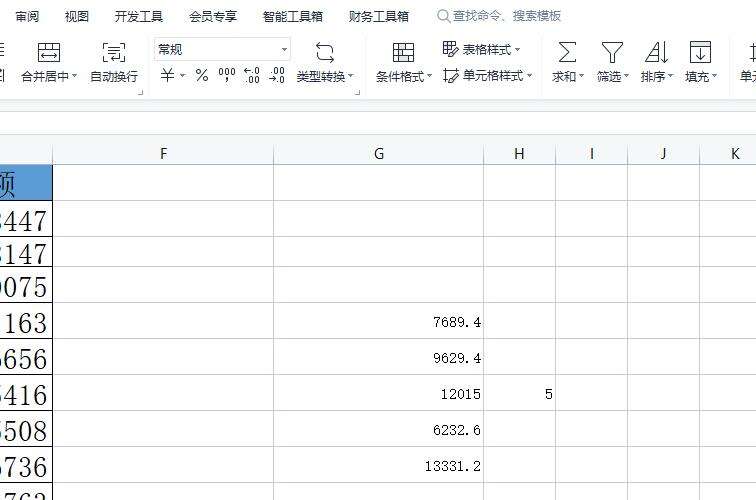
Task: Select cell containing 9629.4
Action: [378, 357]
